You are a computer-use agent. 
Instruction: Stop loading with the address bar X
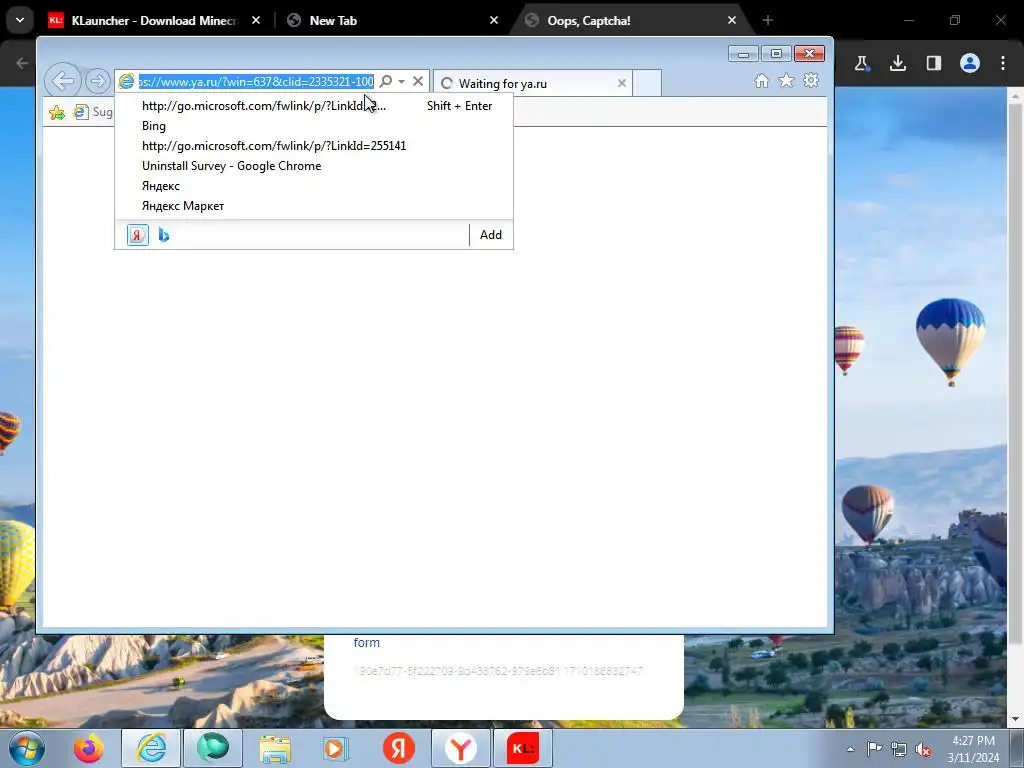point(418,81)
